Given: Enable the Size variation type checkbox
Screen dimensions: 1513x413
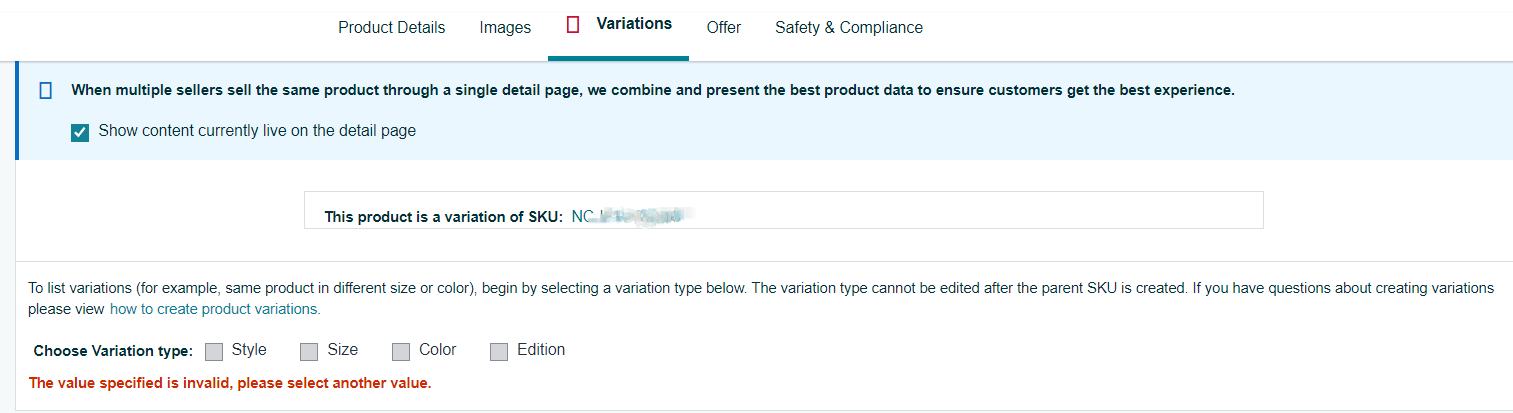Looking at the screenshot, I should [x=309, y=351].
